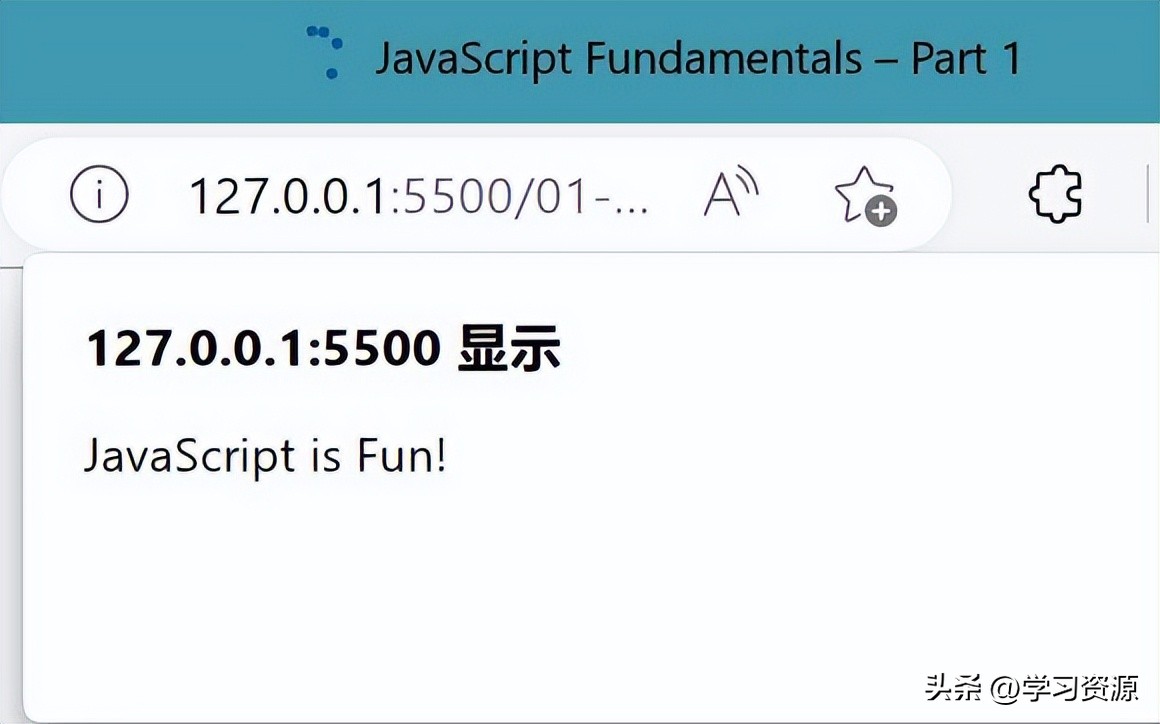Click the small plus badge on the favorites star
The height and width of the screenshot is (724, 1160).
(x=882, y=211)
